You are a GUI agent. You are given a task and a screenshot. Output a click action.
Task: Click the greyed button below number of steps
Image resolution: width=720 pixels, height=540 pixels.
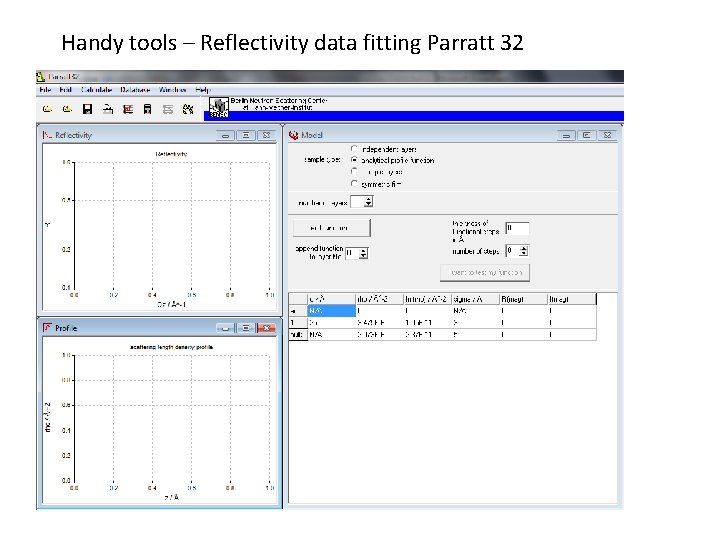point(485,272)
